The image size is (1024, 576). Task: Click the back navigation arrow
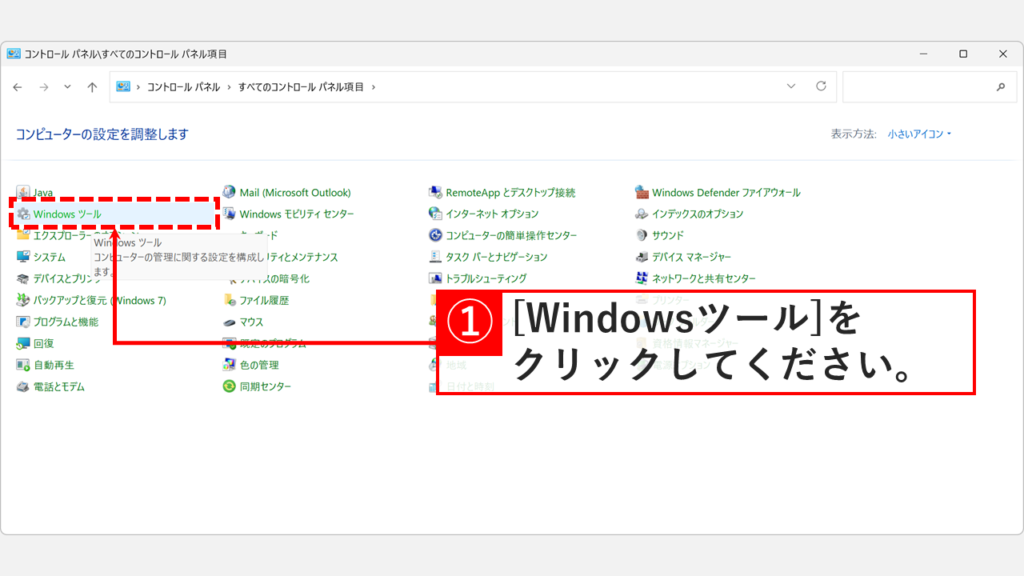point(18,86)
